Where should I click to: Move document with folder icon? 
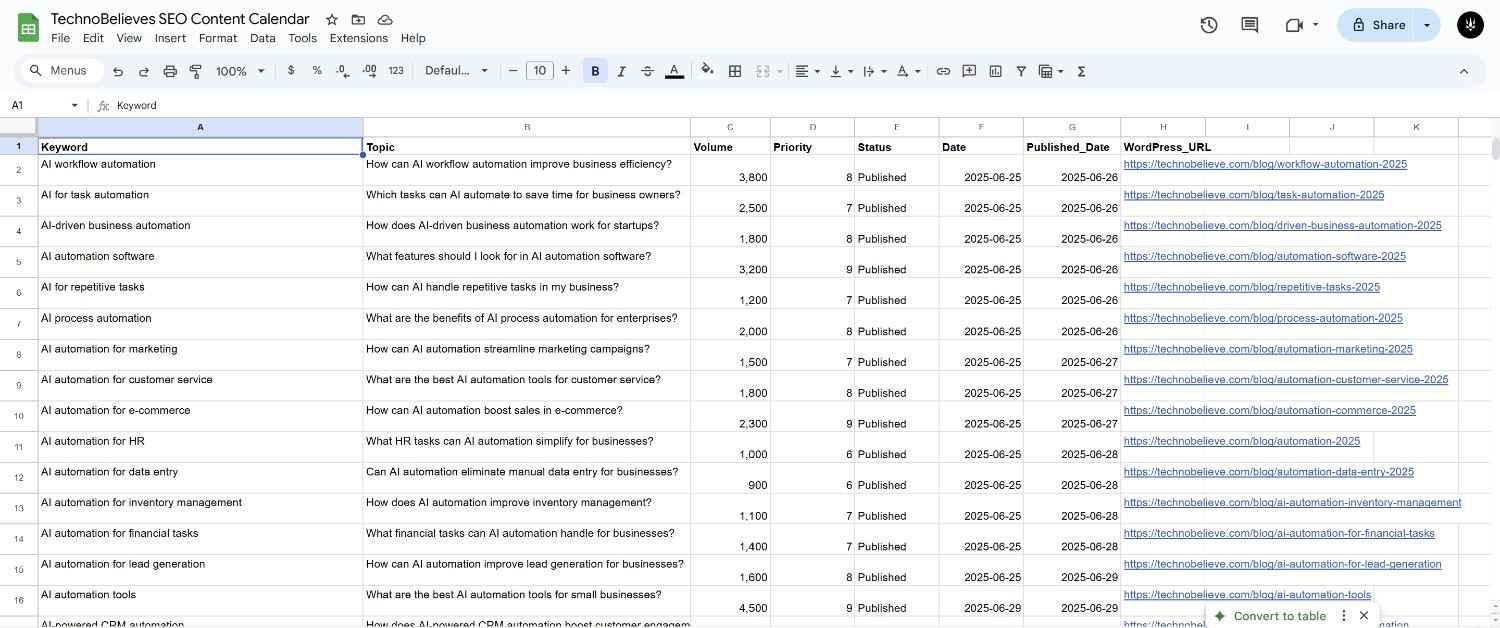pyautogui.click(x=358, y=20)
